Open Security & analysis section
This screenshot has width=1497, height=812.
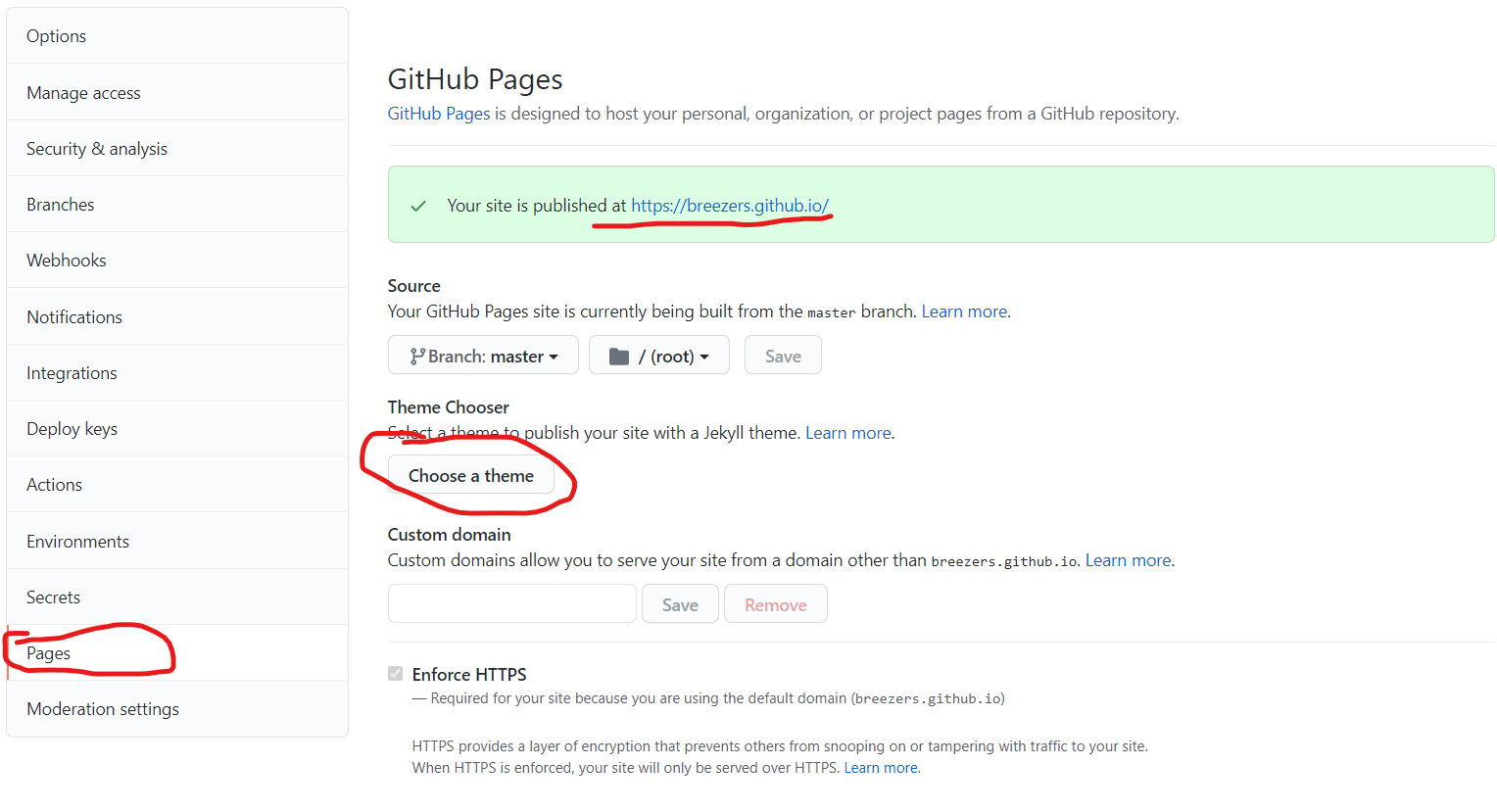pyautogui.click(x=177, y=149)
